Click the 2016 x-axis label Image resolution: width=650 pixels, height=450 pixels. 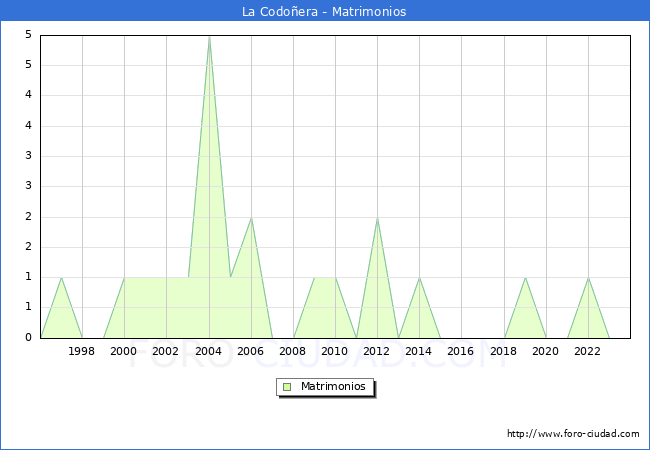tap(461, 351)
